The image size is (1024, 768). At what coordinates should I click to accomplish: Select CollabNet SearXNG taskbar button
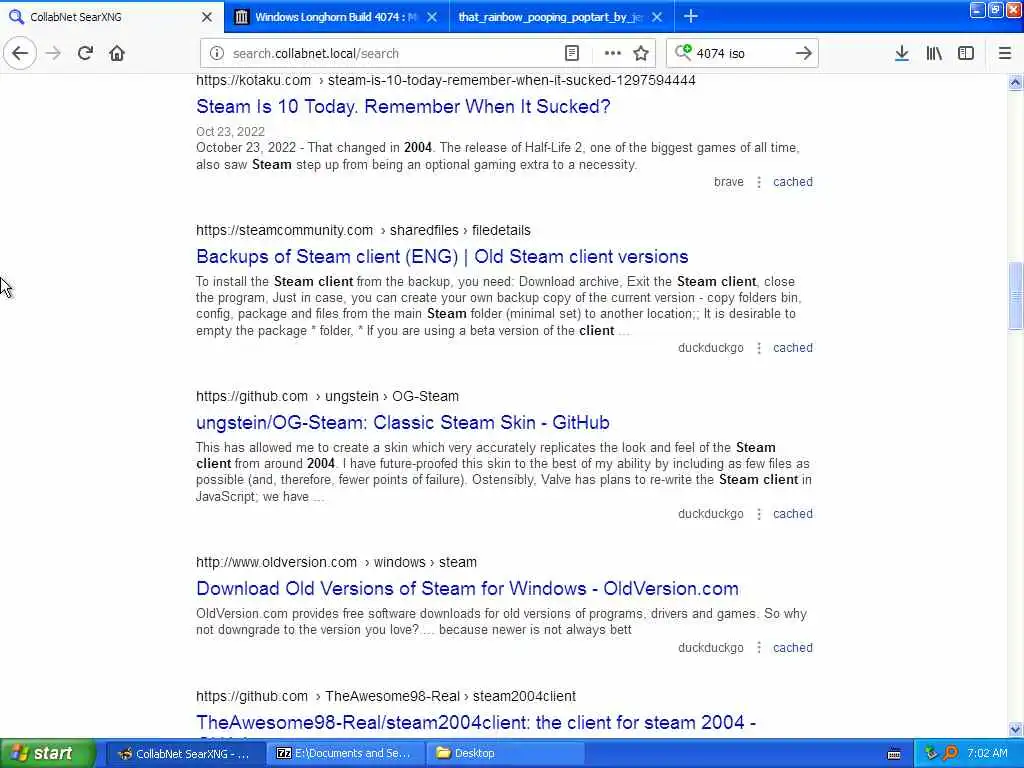click(x=185, y=754)
